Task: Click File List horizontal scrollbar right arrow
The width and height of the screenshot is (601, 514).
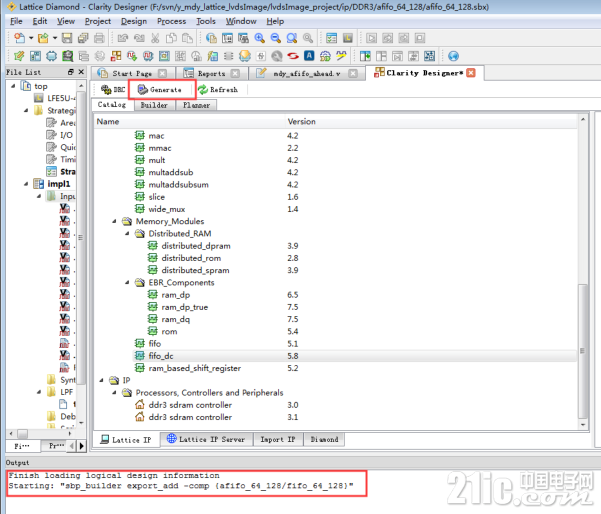Action: tap(69, 434)
